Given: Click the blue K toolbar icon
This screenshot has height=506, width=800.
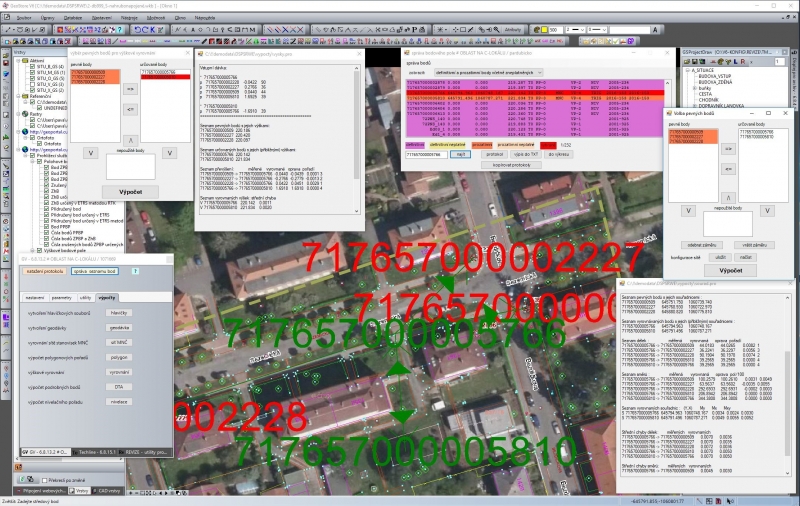Looking at the screenshot, I should [x=153, y=30].
